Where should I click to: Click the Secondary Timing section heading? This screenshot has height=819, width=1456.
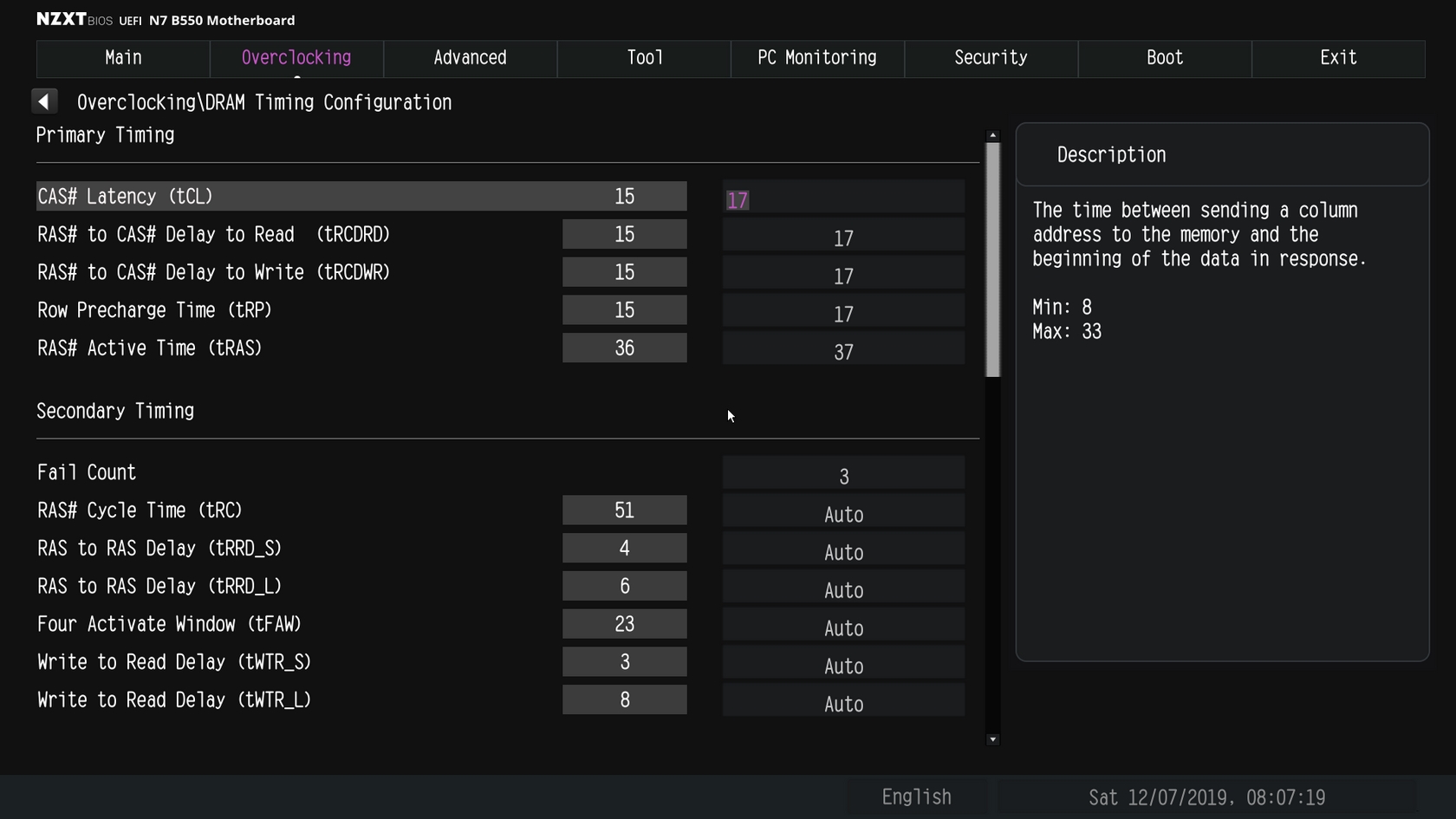click(115, 411)
